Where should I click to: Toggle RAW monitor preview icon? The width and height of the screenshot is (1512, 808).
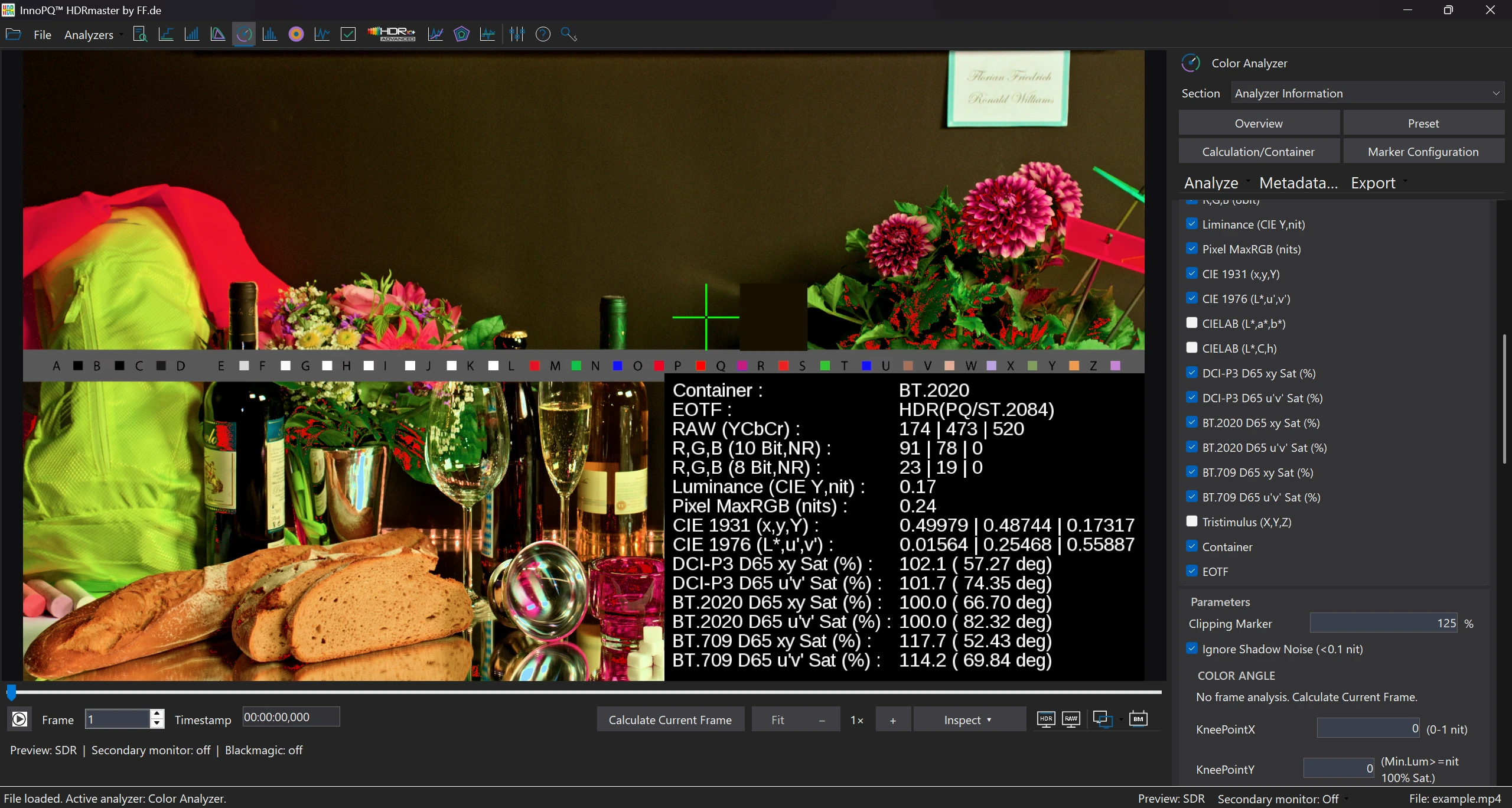tap(1071, 719)
